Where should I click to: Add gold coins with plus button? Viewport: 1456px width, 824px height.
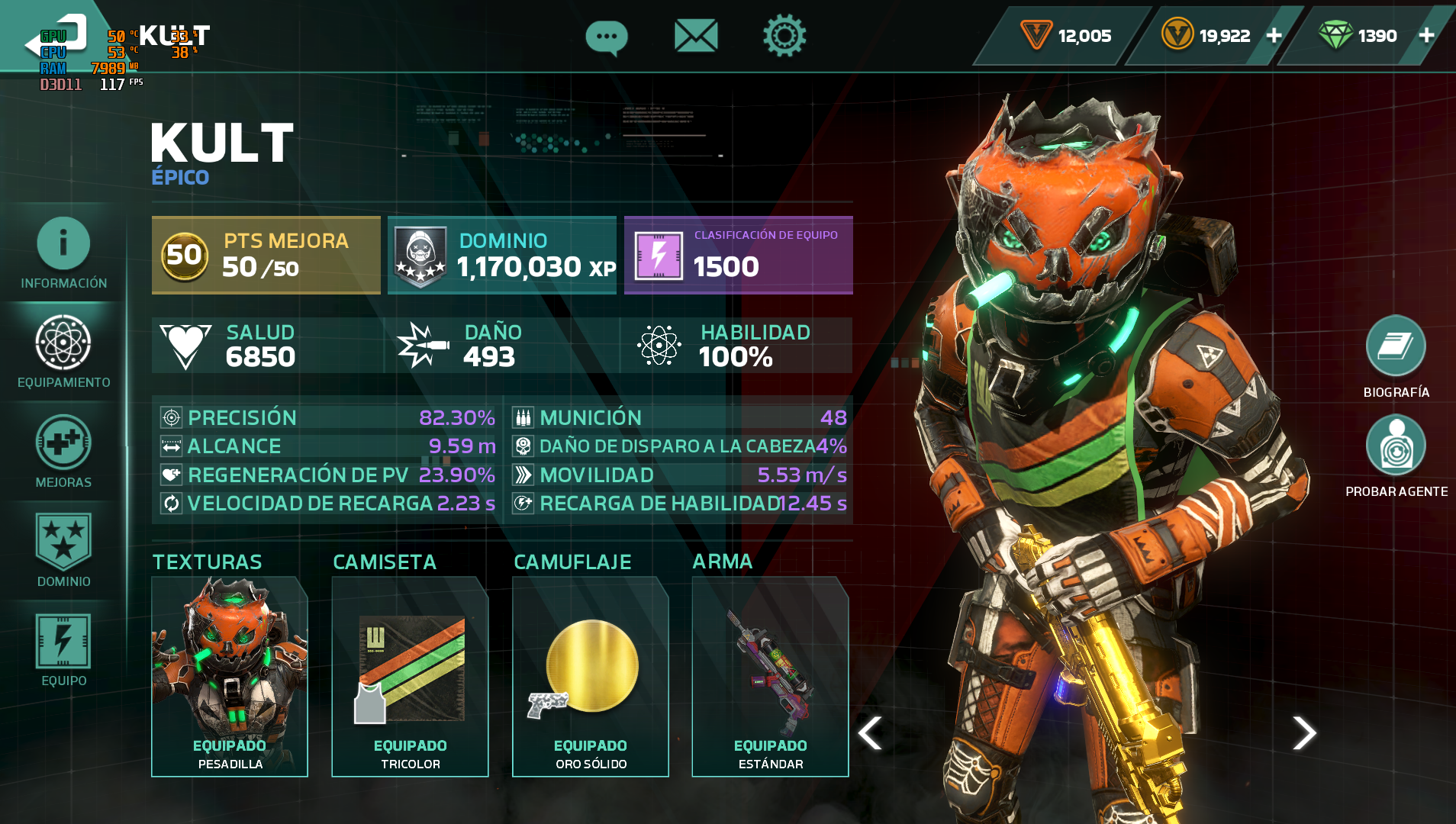coord(1274,35)
